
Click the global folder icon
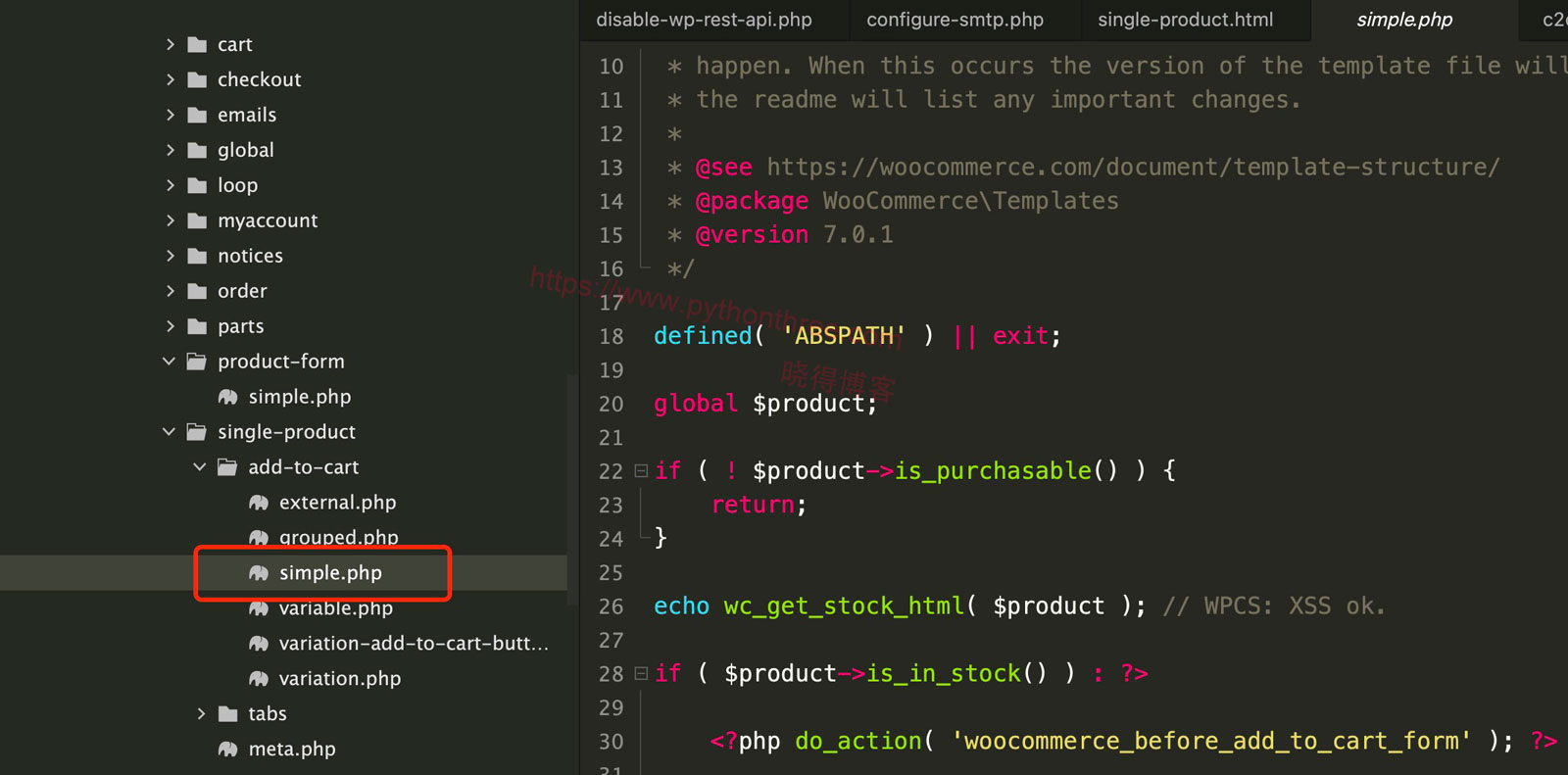[x=197, y=150]
